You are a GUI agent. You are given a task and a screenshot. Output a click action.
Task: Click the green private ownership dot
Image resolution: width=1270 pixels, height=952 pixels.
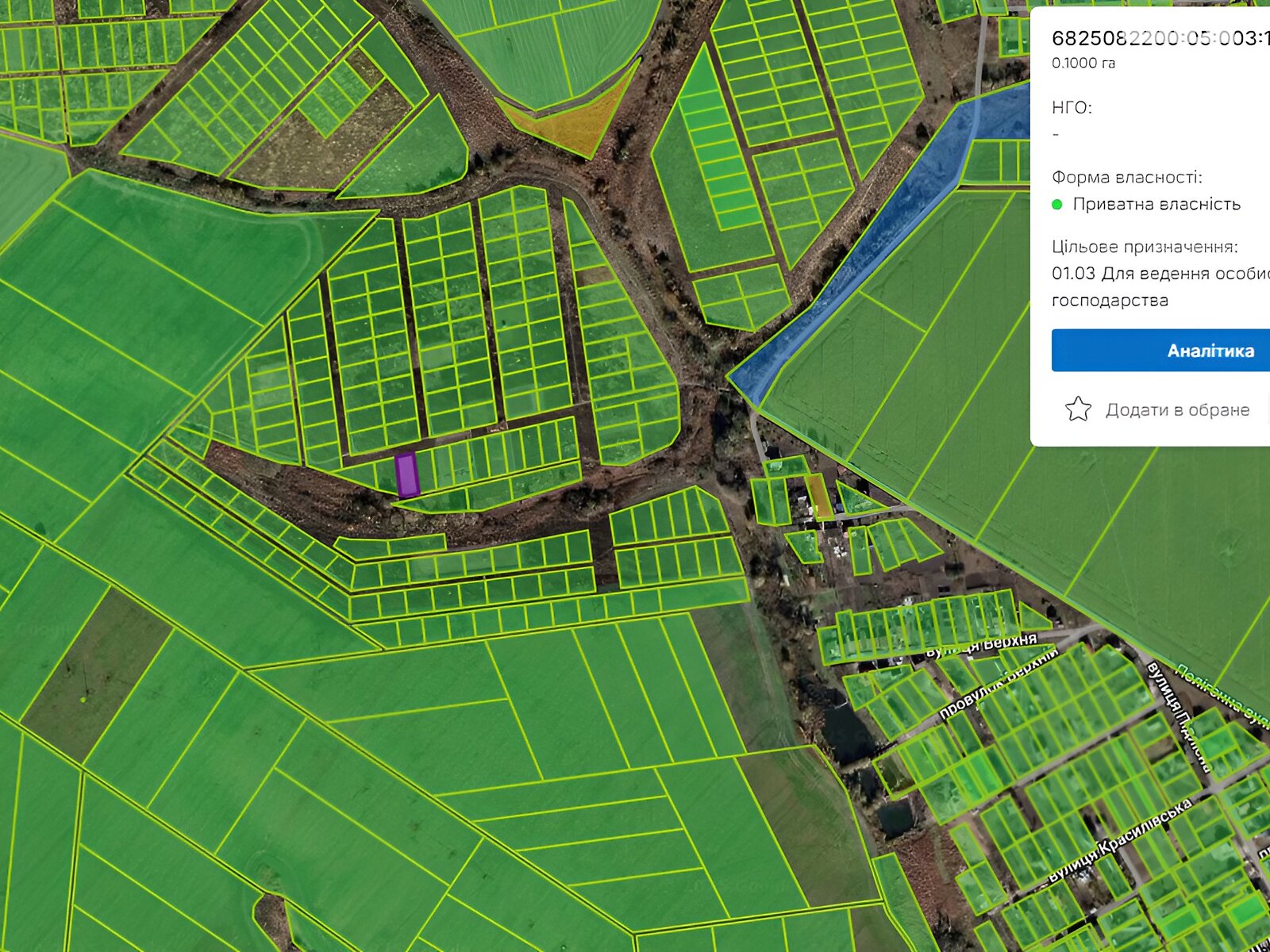click(1057, 205)
